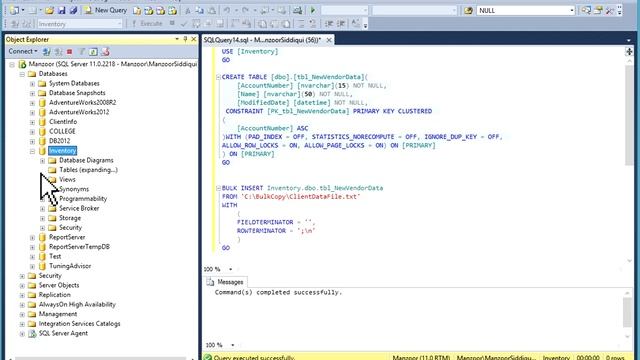Expand the Service Broker folder
640x360 pixels.
tap(42, 209)
